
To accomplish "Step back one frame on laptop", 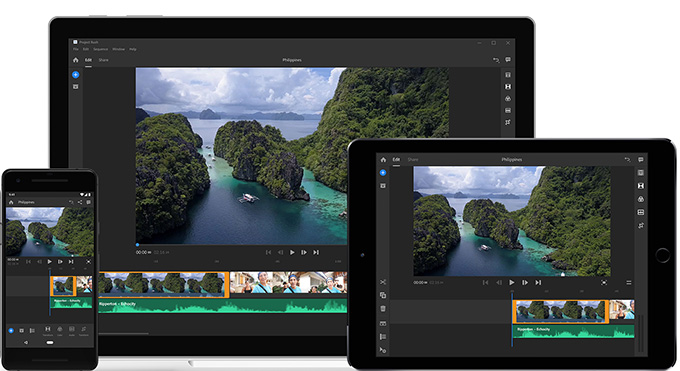I will pos(280,252).
